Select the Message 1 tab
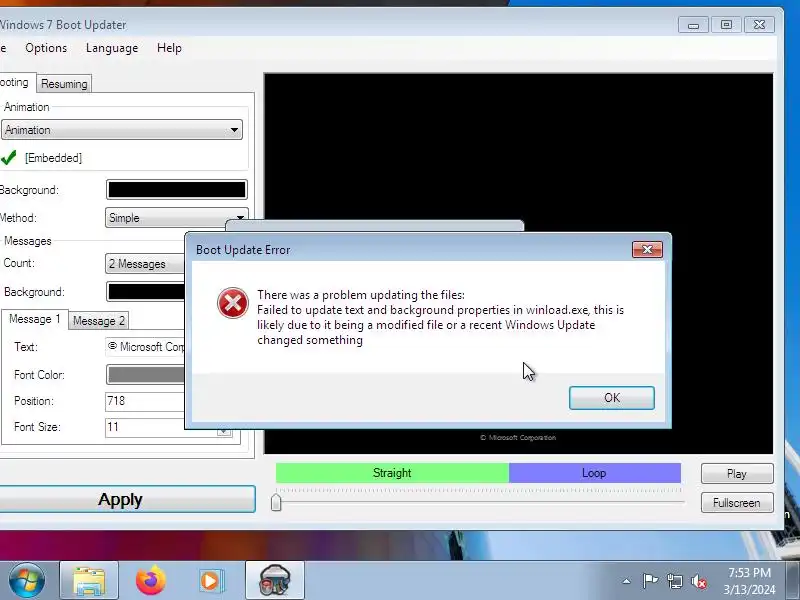 click(35, 319)
